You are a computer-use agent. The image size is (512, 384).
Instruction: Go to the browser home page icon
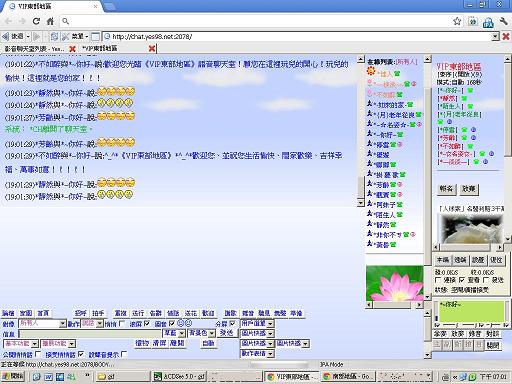[x=50, y=21]
